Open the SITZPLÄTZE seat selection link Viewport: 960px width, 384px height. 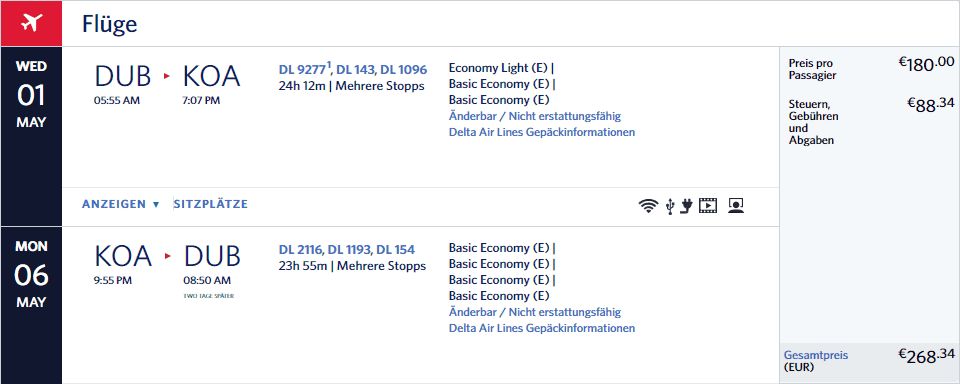click(211, 204)
